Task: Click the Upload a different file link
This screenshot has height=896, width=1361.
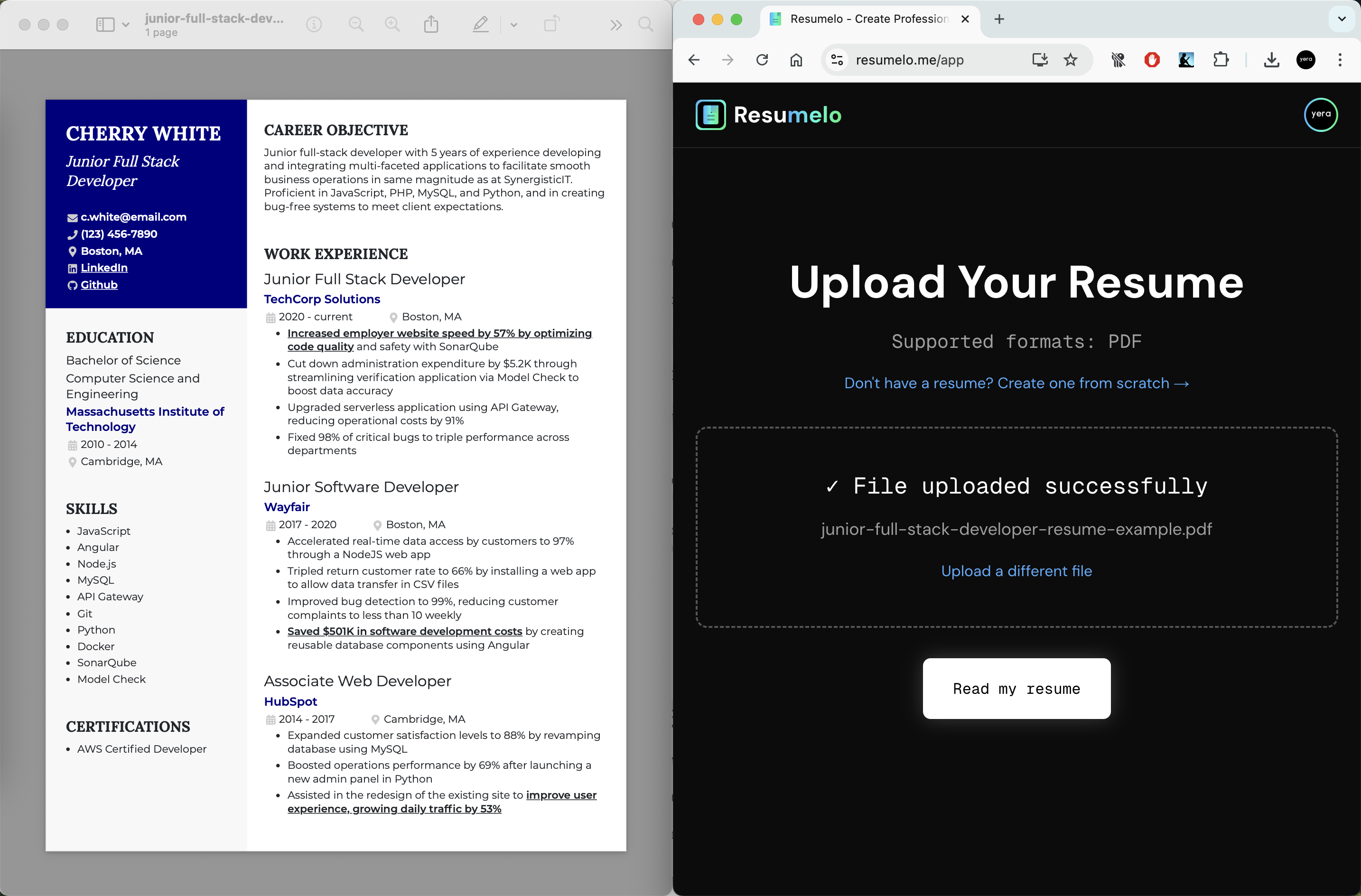Action: [1016, 570]
